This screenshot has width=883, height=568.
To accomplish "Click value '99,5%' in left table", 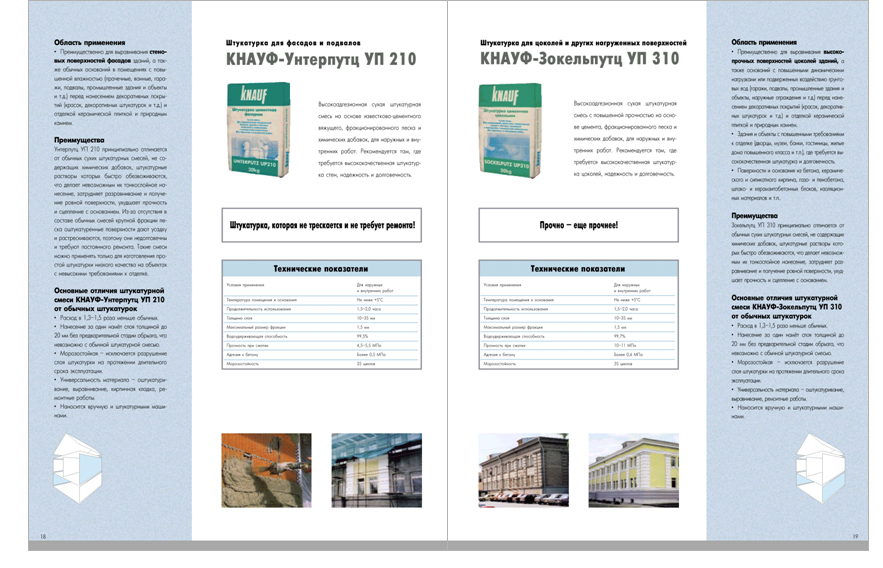I will [363, 337].
